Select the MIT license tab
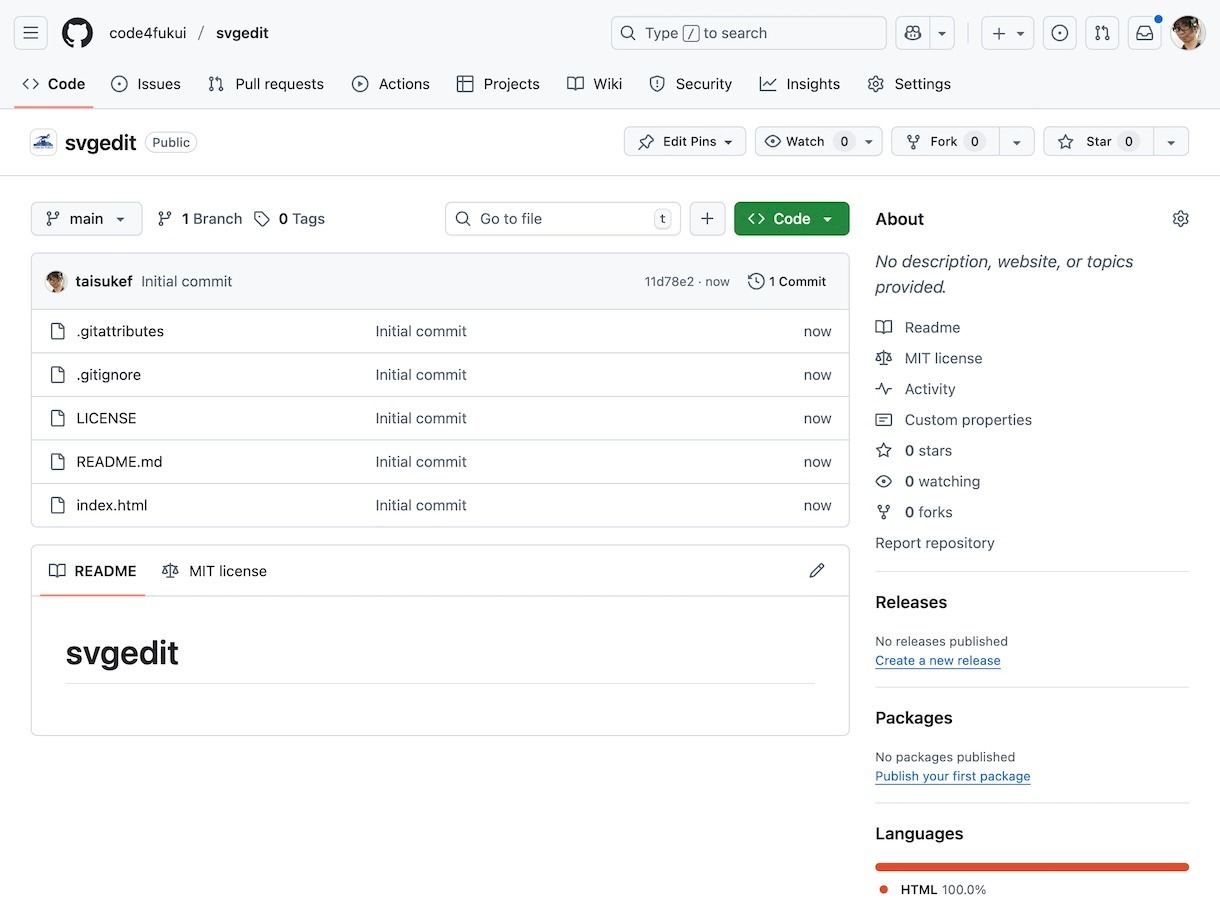The width and height of the screenshot is (1220, 917). point(214,571)
